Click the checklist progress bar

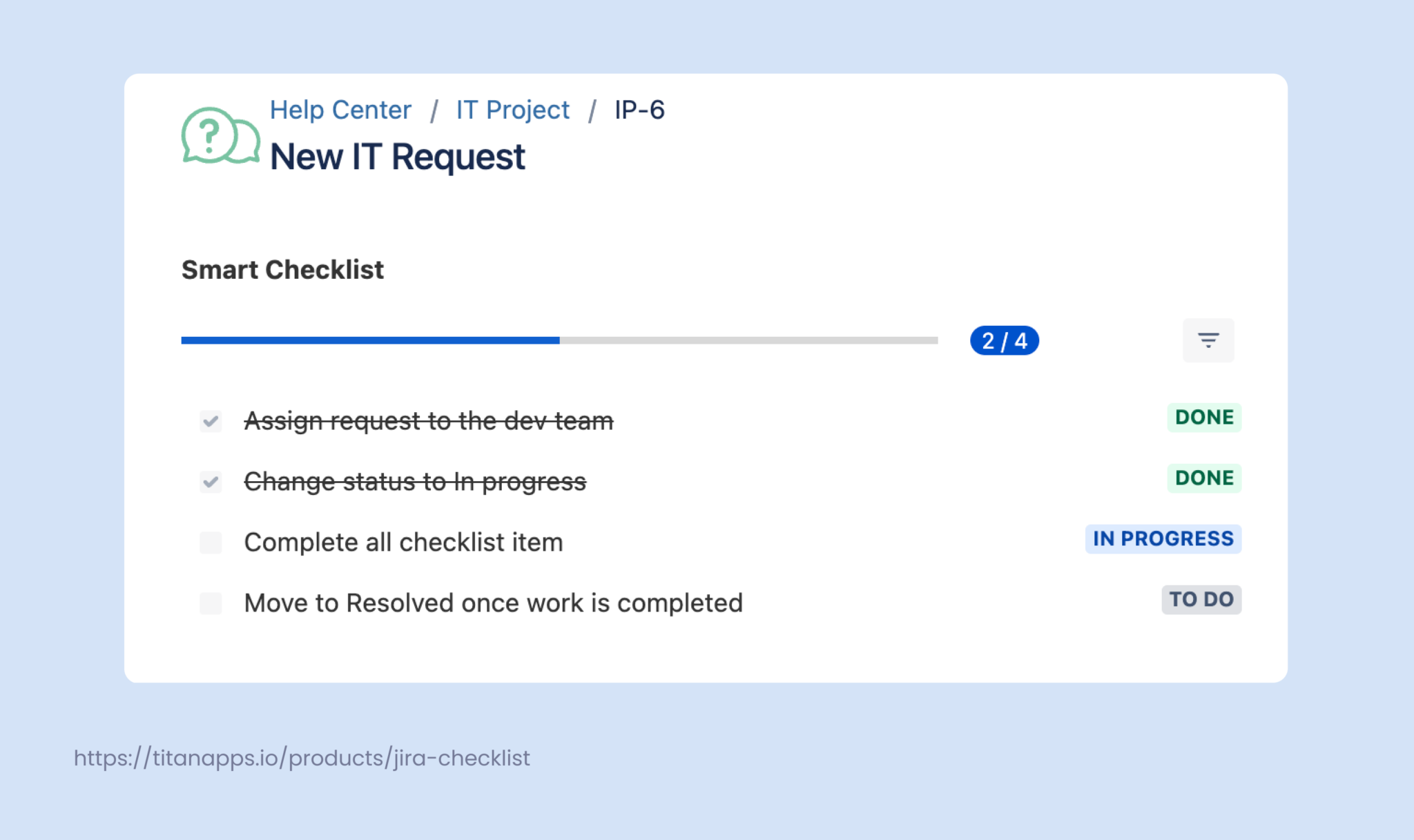[559, 340]
